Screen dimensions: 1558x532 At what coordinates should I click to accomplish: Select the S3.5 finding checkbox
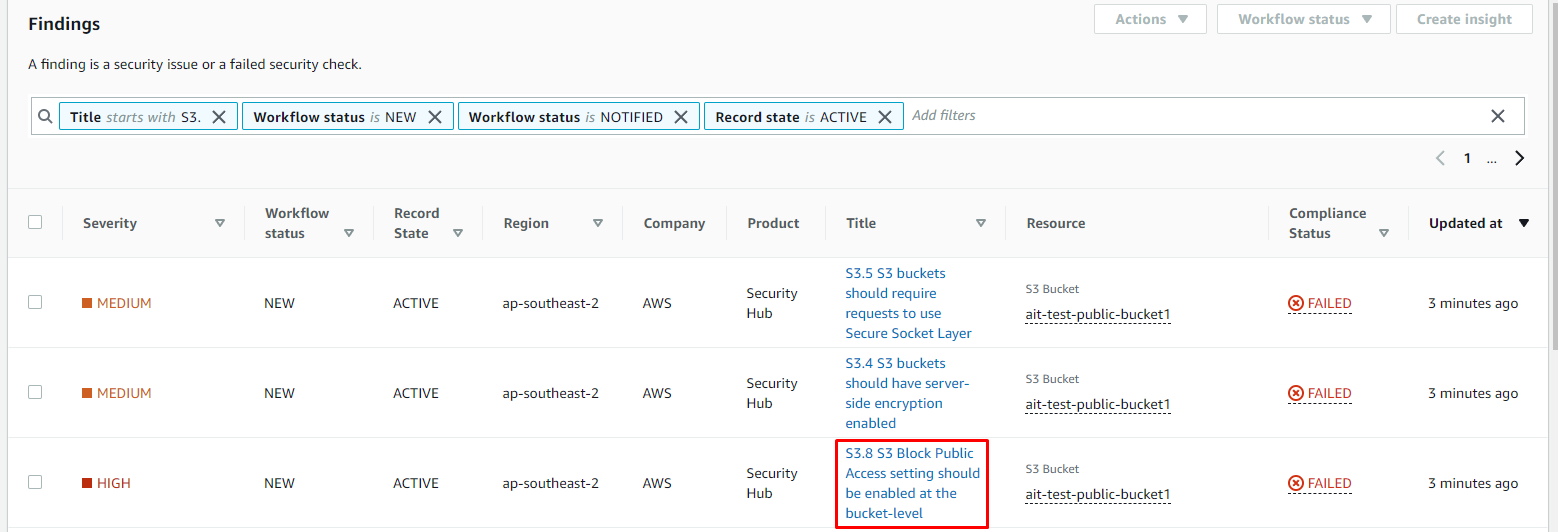point(35,302)
